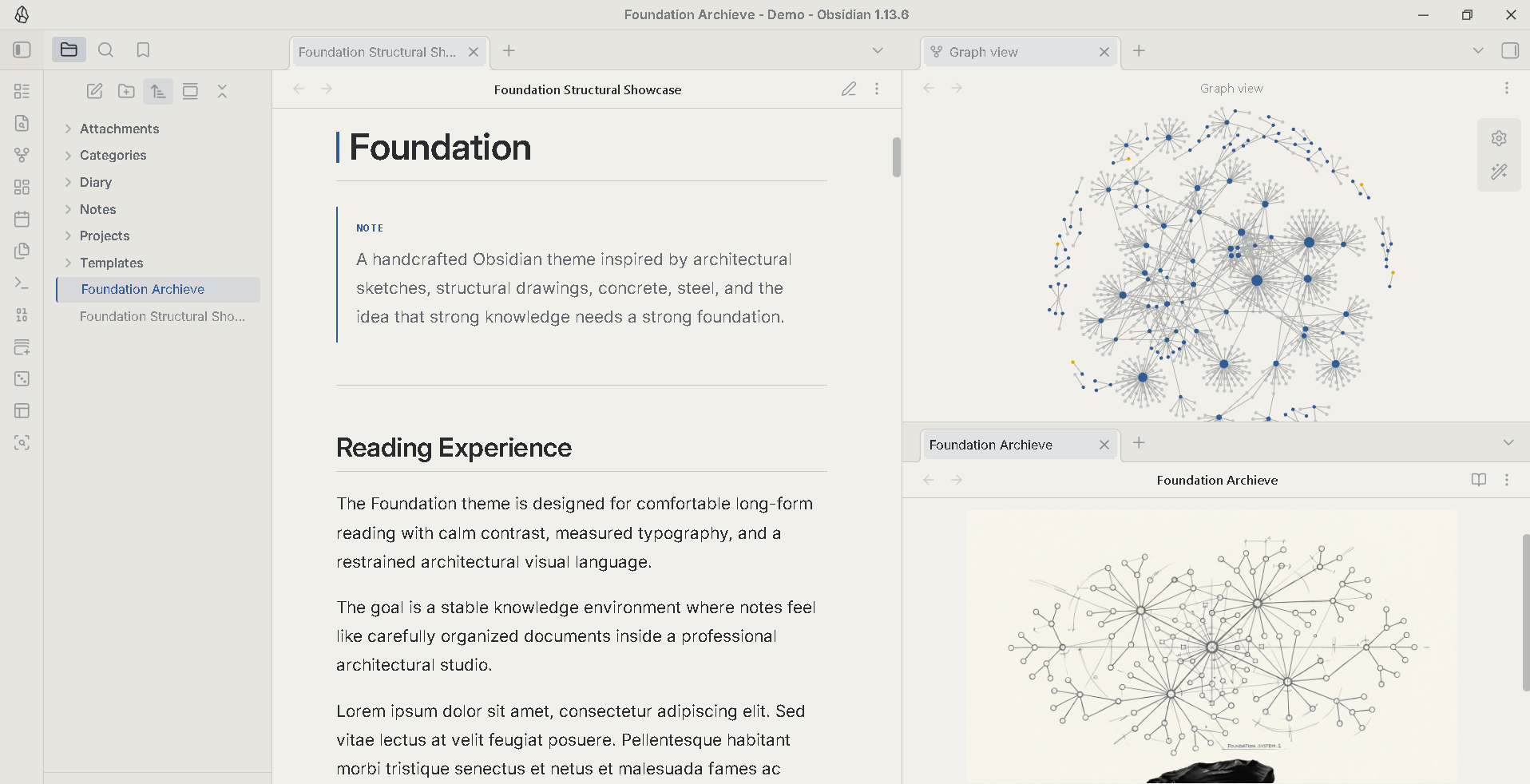Click the stacked cards plus ribbon icon

click(x=22, y=346)
